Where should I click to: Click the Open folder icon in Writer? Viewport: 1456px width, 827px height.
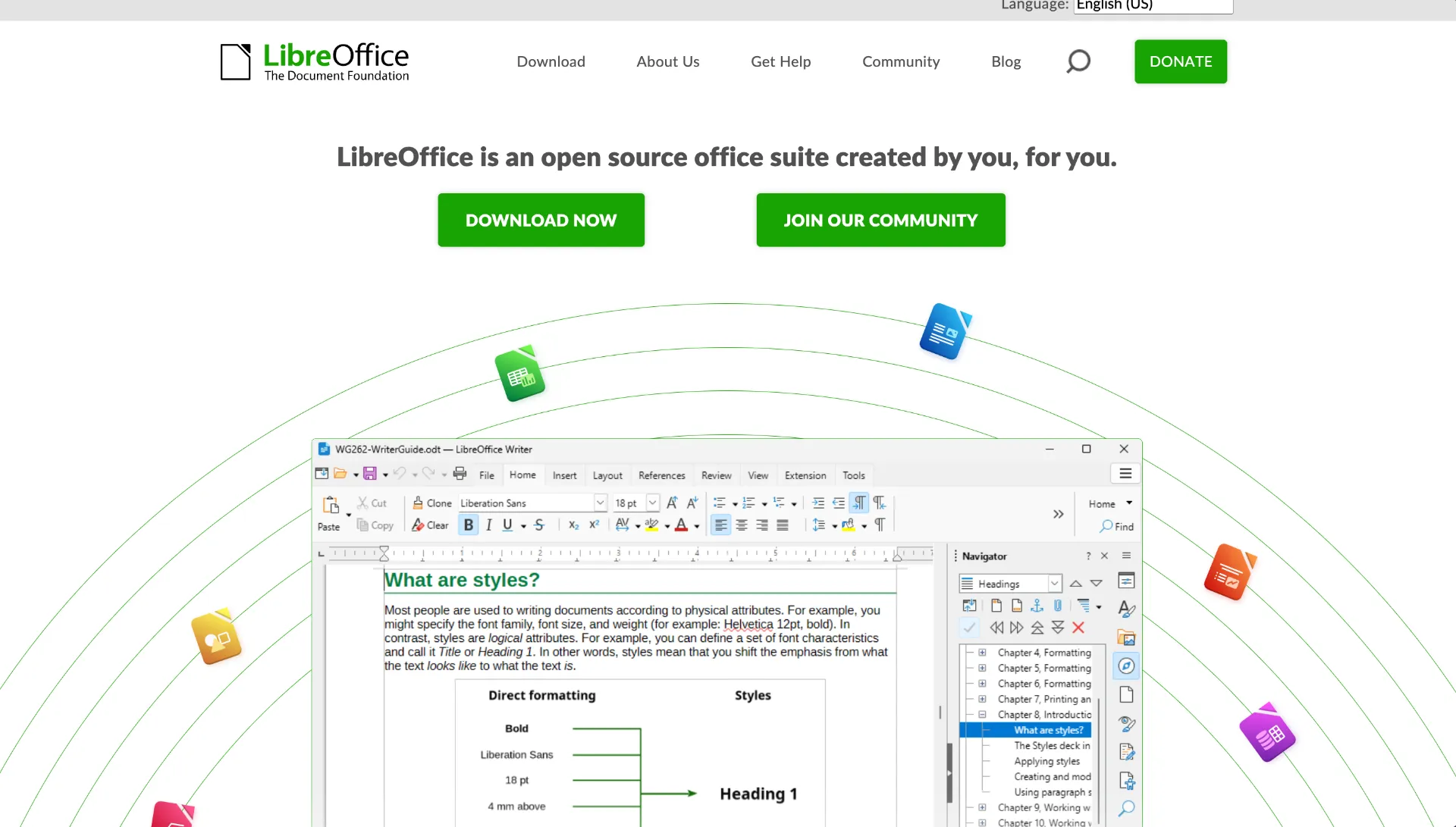(340, 474)
